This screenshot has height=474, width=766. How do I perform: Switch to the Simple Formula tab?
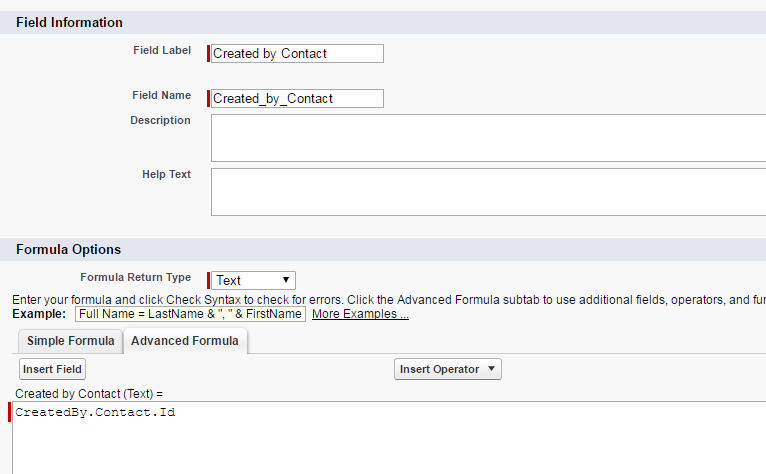coord(70,341)
